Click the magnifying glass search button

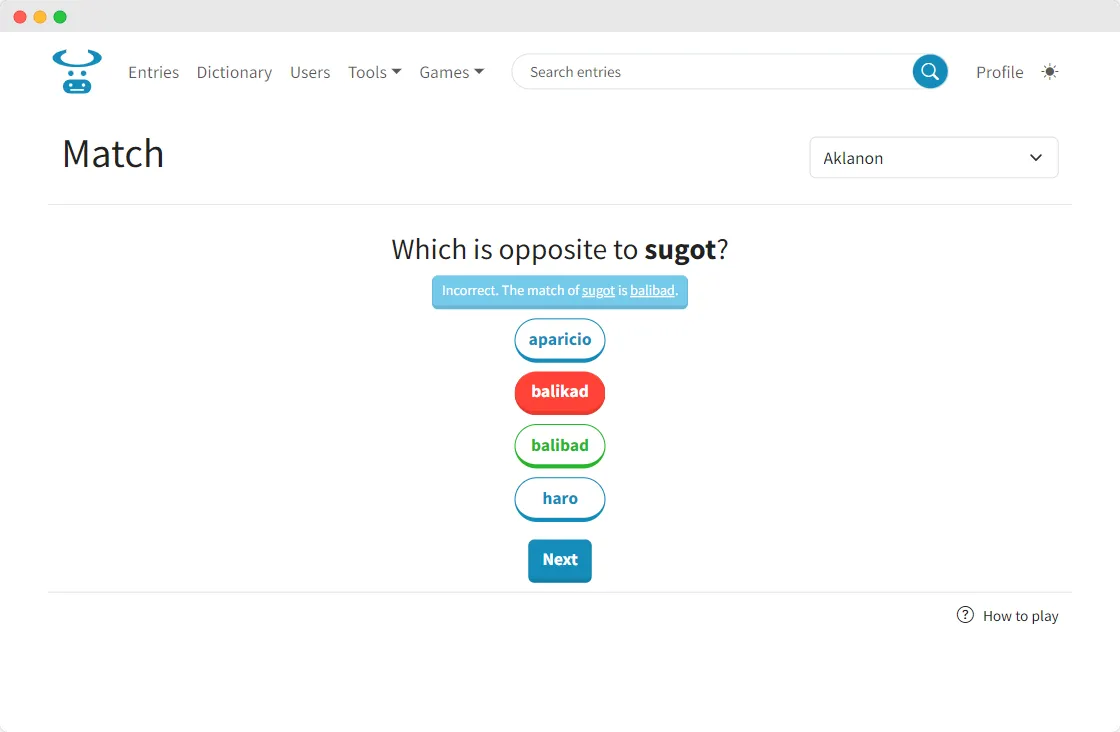(x=929, y=71)
